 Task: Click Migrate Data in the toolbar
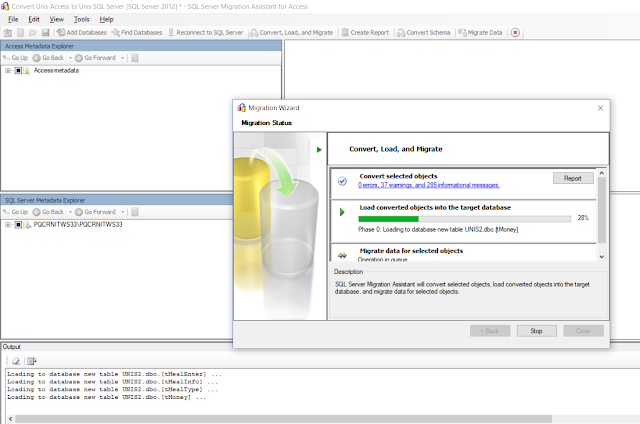point(480,32)
